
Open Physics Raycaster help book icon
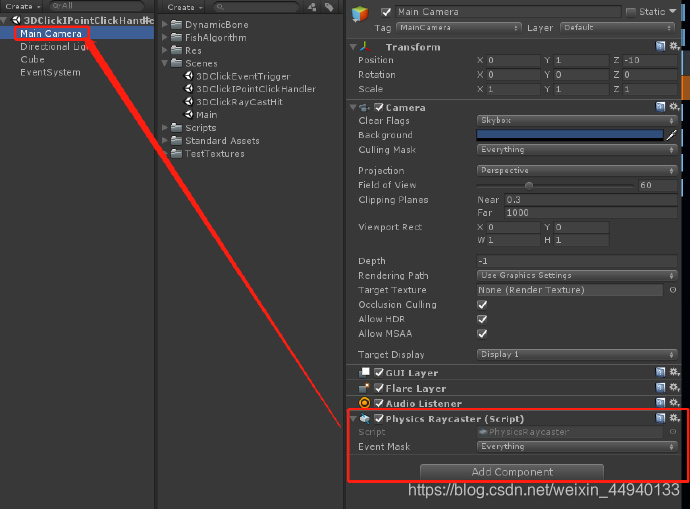point(660,418)
